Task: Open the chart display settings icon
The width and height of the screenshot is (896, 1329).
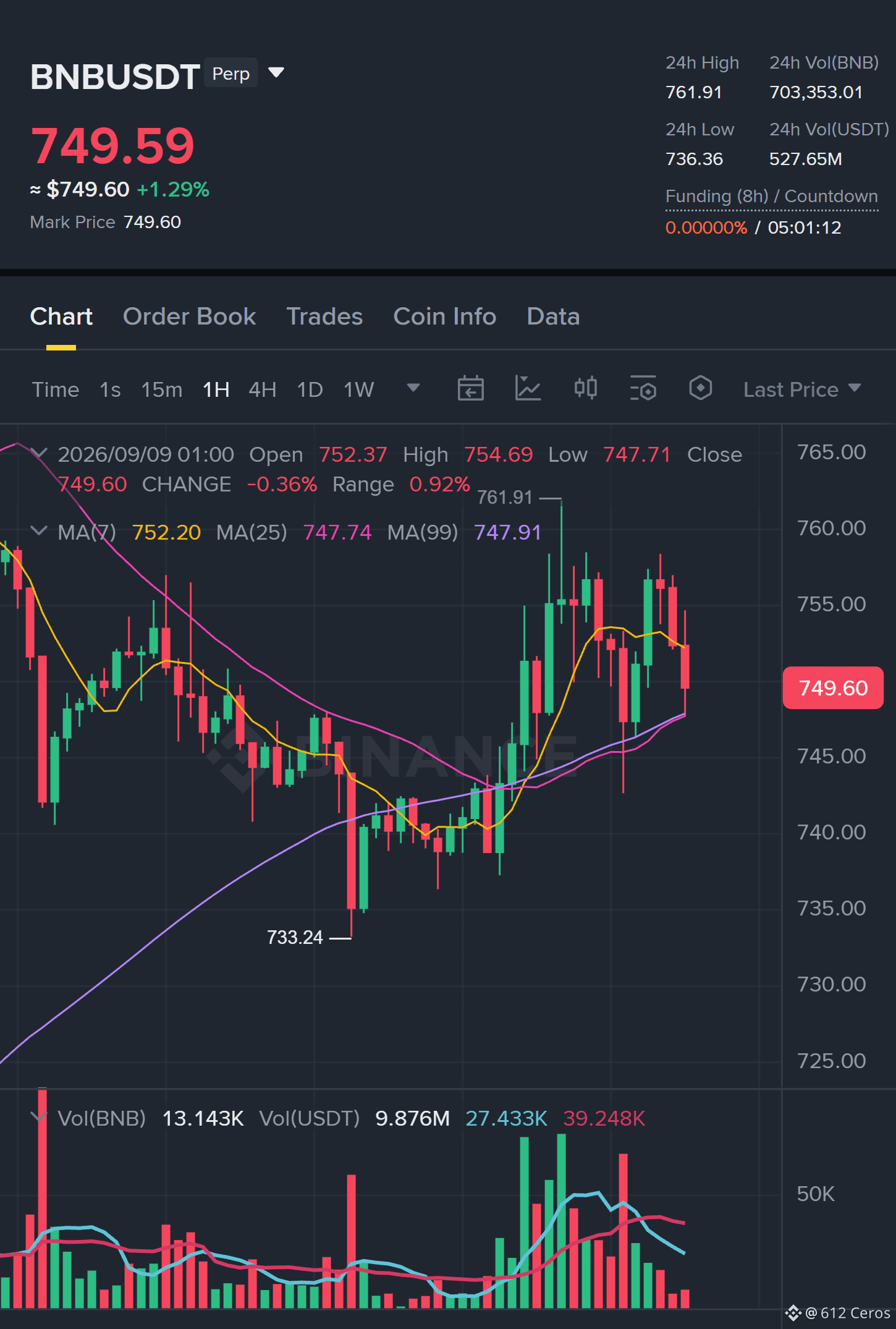Action: (x=643, y=389)
